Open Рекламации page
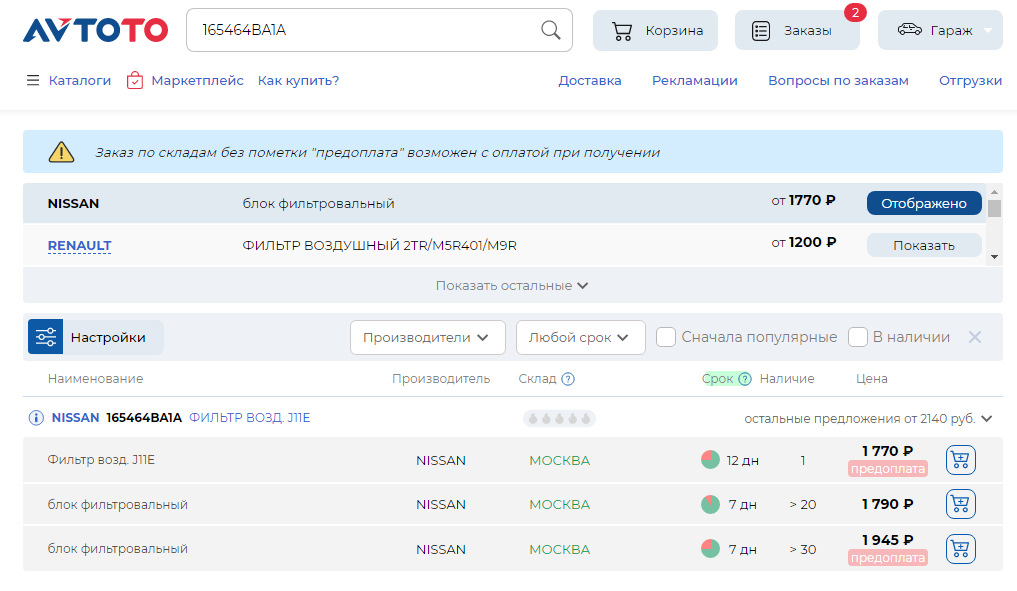 695,80
